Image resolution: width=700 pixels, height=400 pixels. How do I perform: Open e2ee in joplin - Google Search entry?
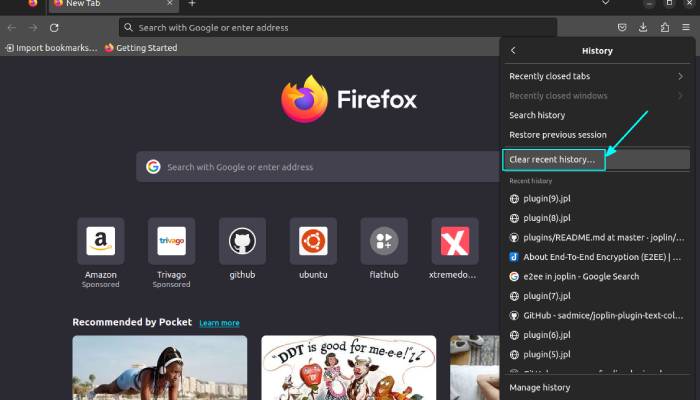[x=597, y=277]
